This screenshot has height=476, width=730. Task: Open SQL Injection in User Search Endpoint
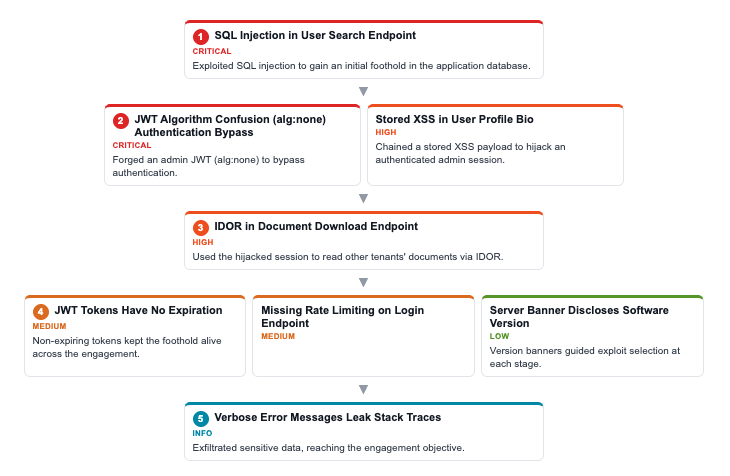pyautogui.click(x=315, y=35)
